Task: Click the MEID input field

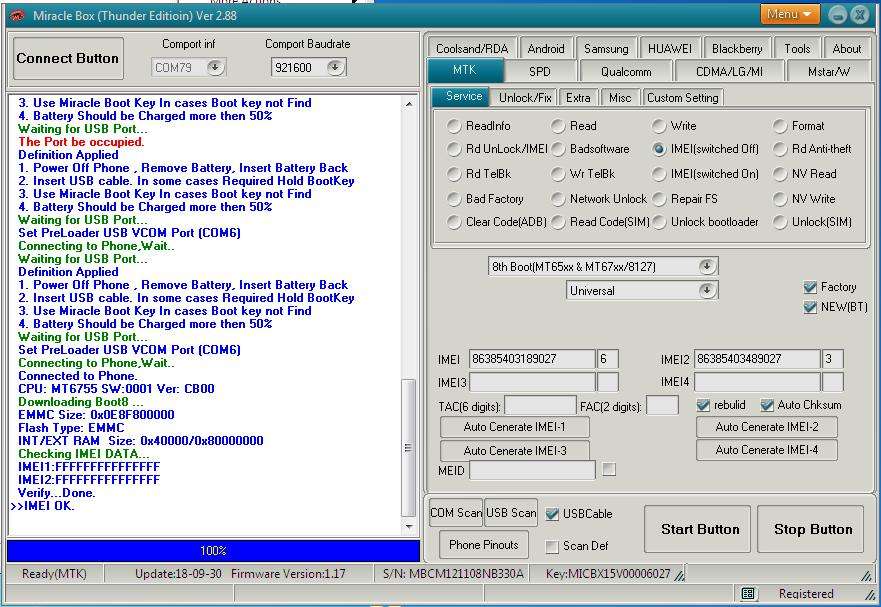Action: click(532, 470)
